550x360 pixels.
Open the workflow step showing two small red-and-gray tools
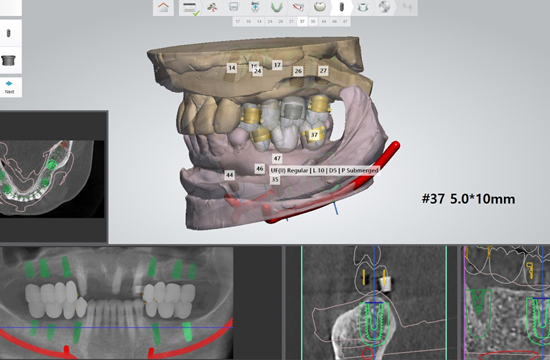coord(212,7)
